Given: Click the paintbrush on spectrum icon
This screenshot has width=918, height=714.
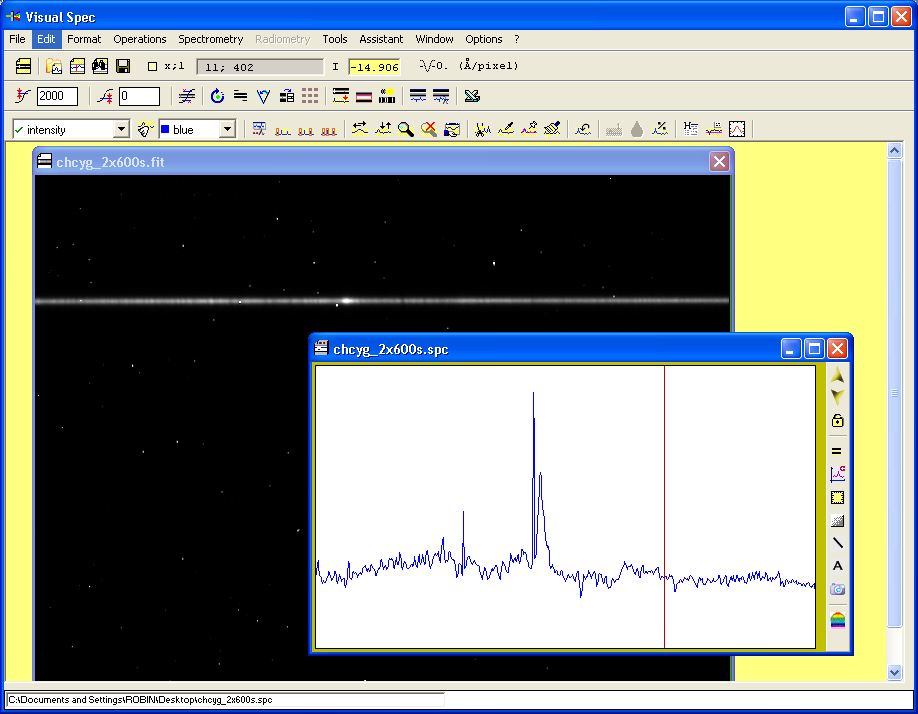Looking at the screenshot, I should [552, 129].
